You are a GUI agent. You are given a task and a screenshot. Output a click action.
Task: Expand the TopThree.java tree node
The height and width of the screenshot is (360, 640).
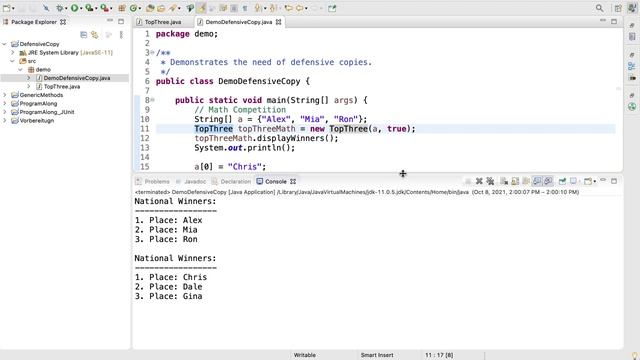pyautogui.click(x=29, y=86)
